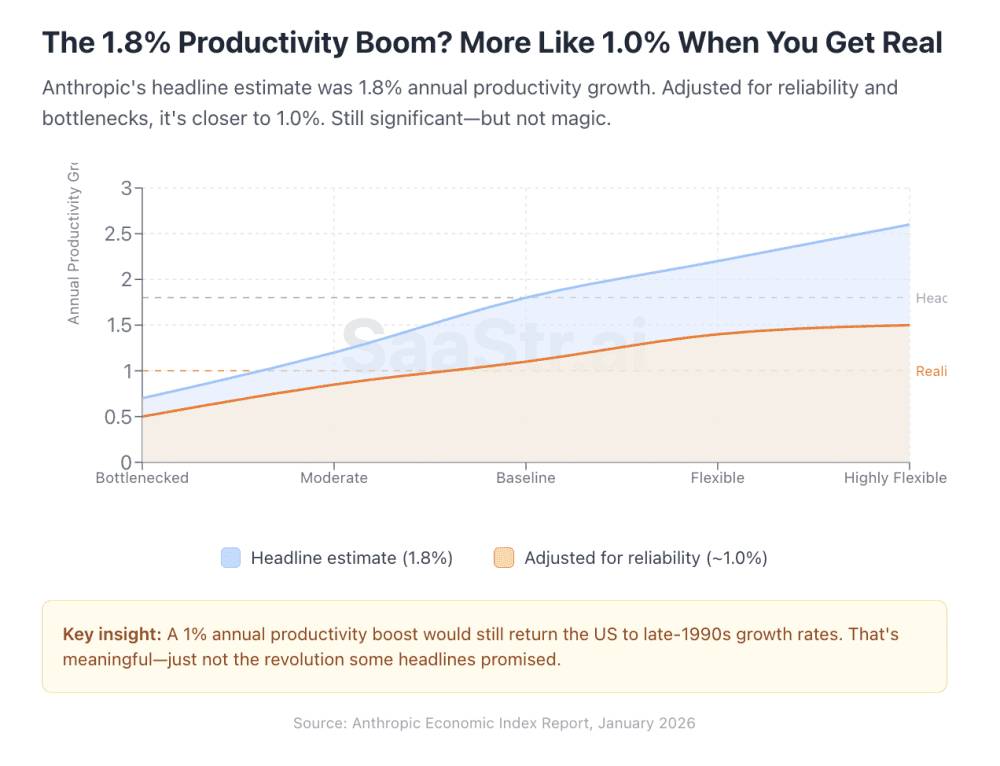This screenshot has height=766, width=1000.
Task: Click the blue Headline estimate legend swatch
Action: coord(231,558)
